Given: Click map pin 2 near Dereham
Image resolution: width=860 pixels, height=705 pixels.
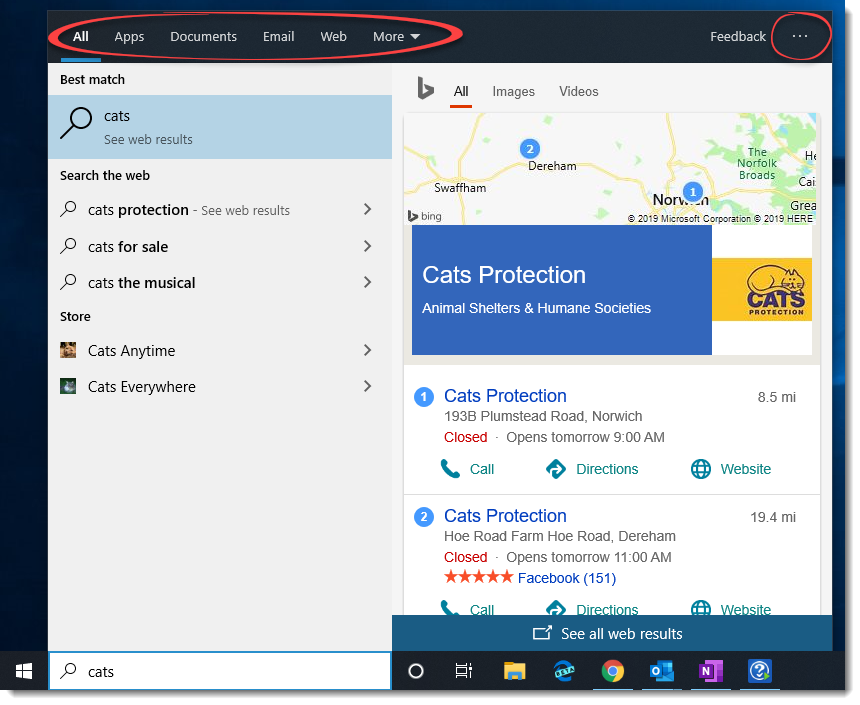Looking at the screenshot, I should pos(529,148).
